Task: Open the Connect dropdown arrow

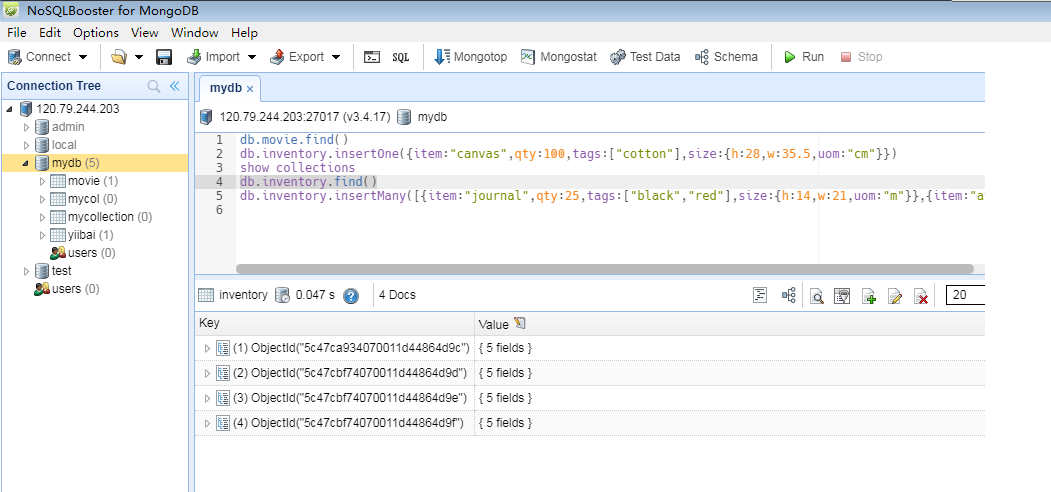Action: click(x=83, y=57)
